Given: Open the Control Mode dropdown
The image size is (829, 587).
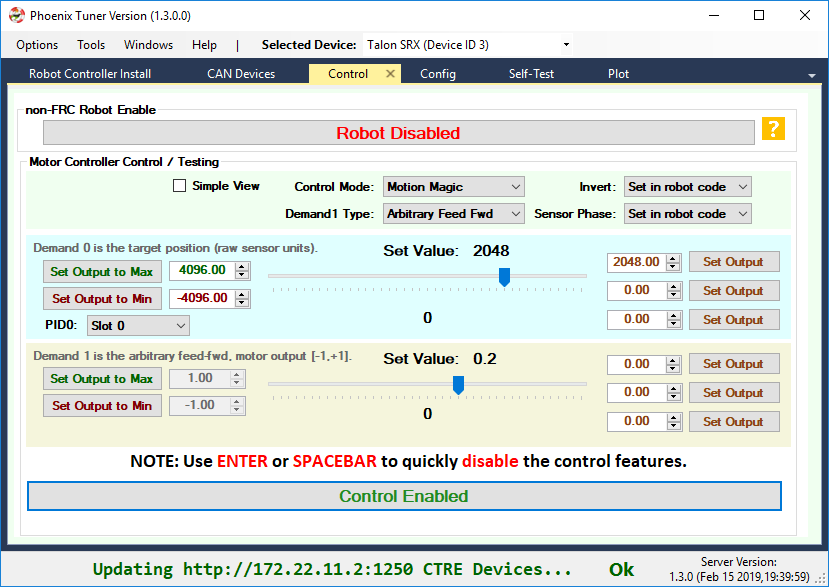Looking at the screenshot, I should [454, 187].
